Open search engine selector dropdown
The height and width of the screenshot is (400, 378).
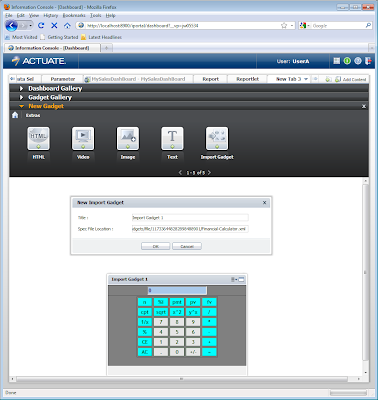(308, 25)
